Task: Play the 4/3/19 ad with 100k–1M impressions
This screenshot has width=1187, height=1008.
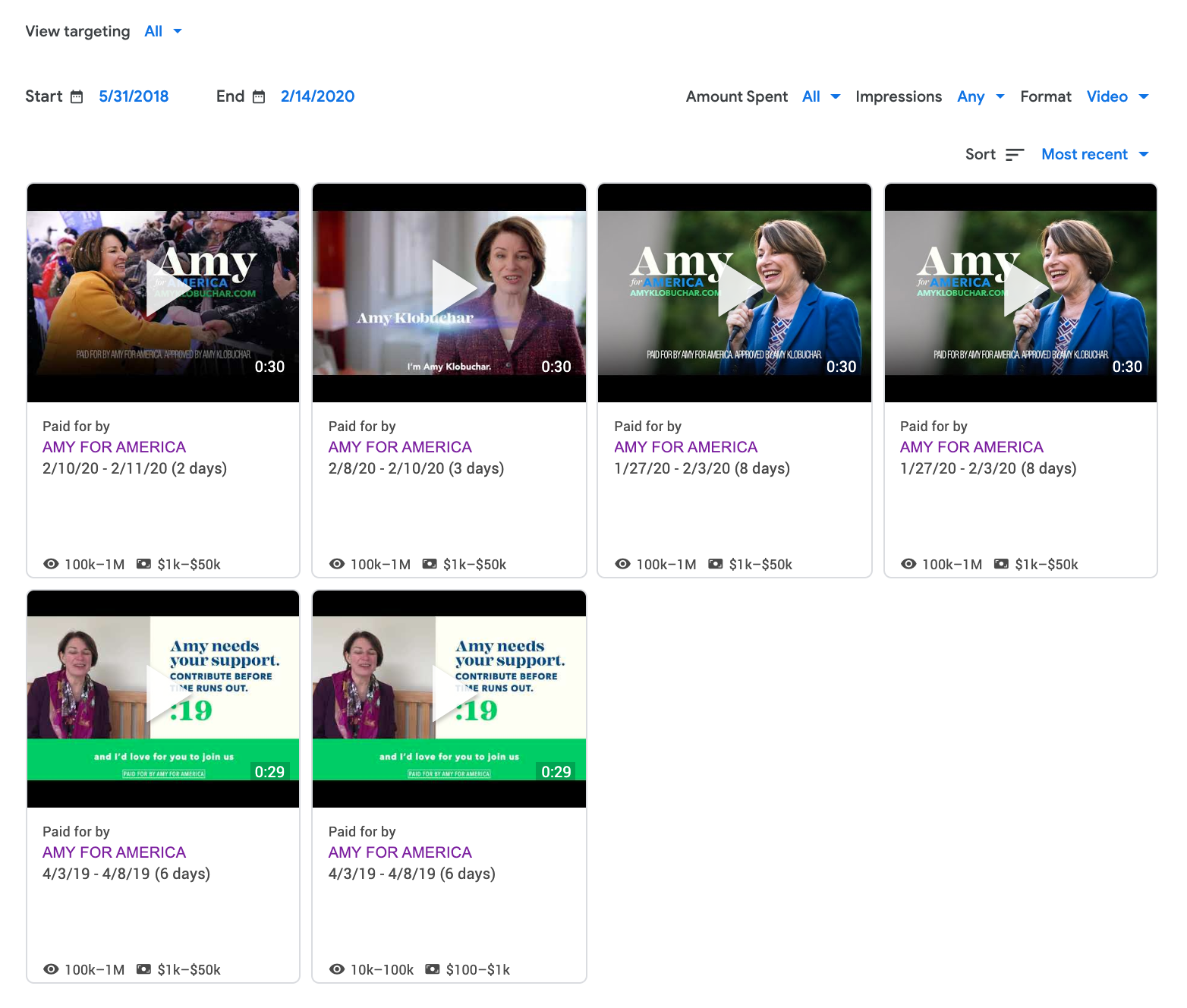Action: click(x=169, y=693)
